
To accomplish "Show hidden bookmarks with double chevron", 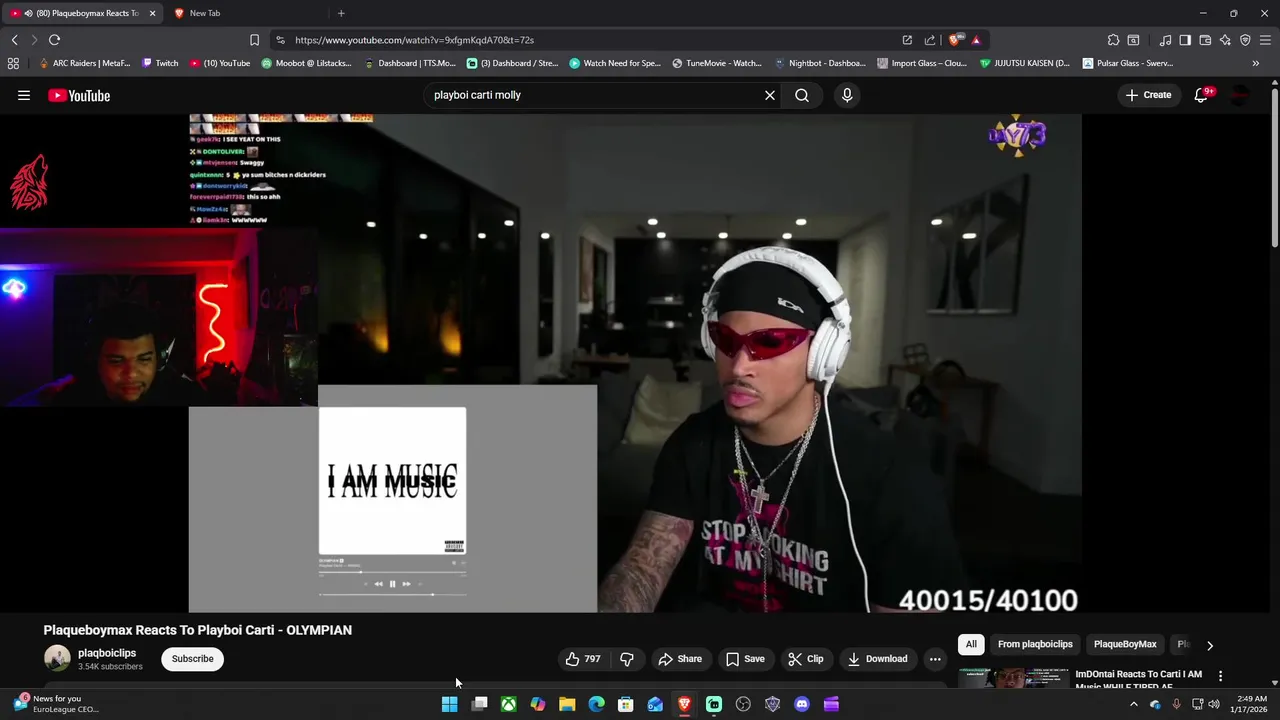I will point(1256,63).
